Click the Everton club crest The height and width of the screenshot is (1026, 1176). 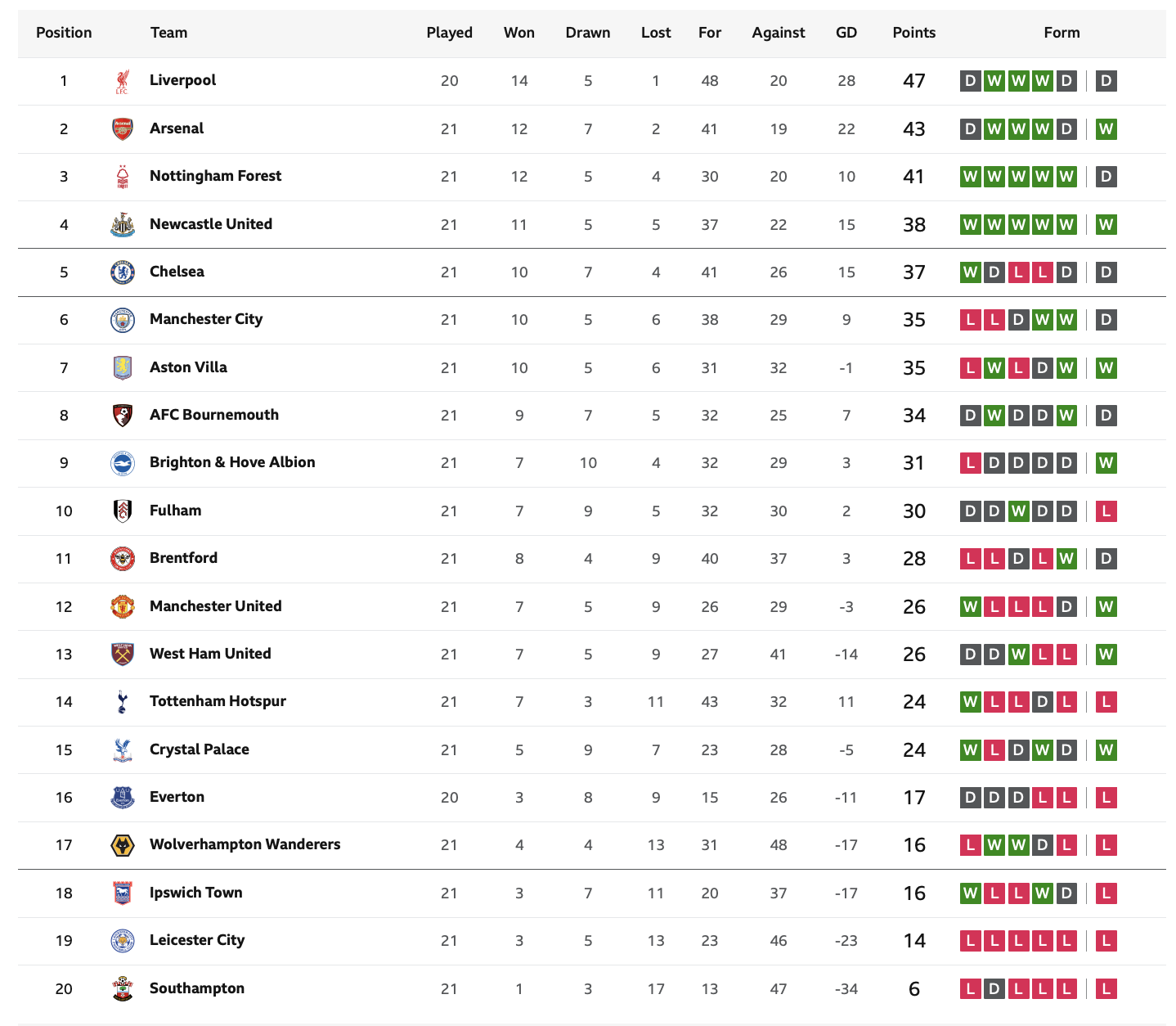[122, 798]
